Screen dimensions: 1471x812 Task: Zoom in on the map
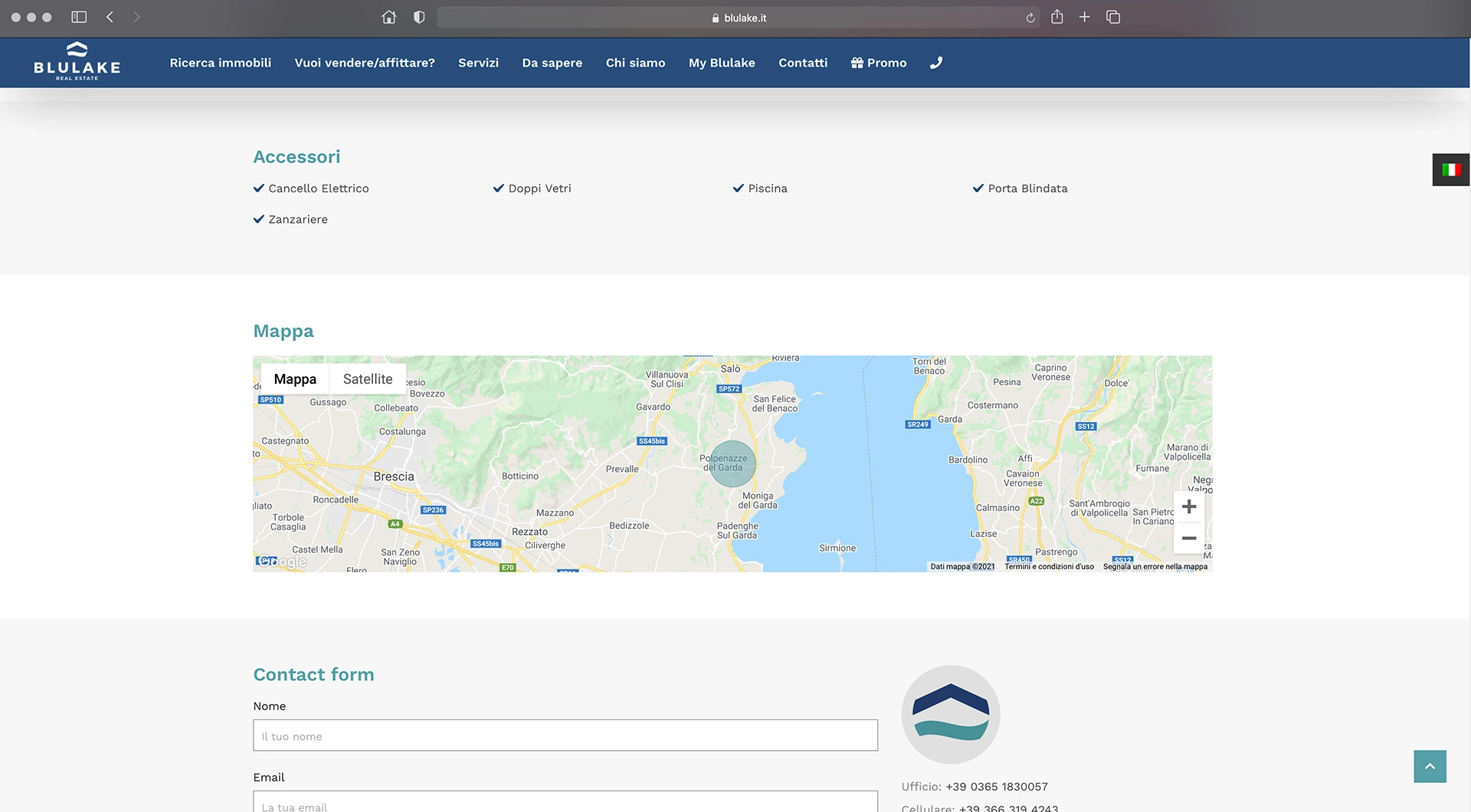[1189, 507]
